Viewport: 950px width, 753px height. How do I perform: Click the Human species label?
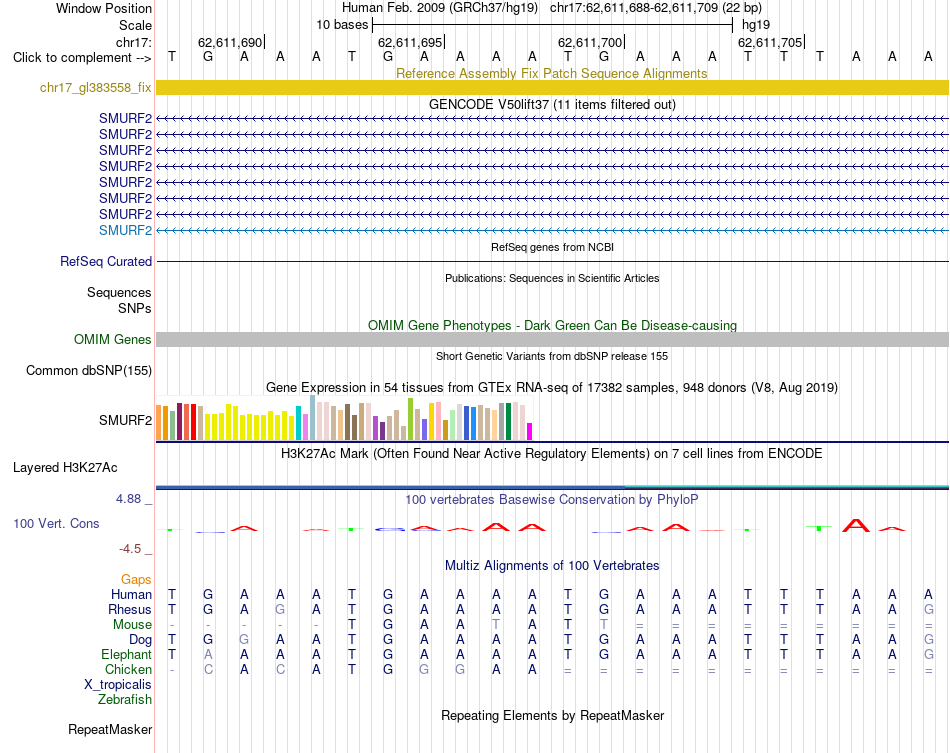(131, 594)
